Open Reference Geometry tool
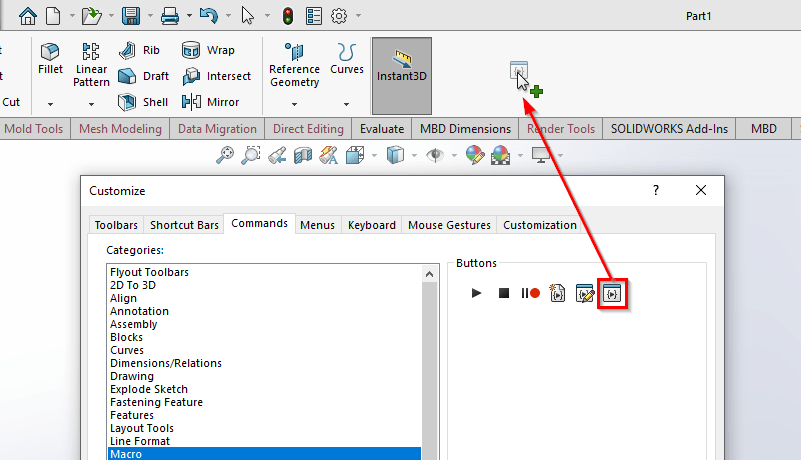Viewport: 801px width, 460px height. (x=294, y=65)
